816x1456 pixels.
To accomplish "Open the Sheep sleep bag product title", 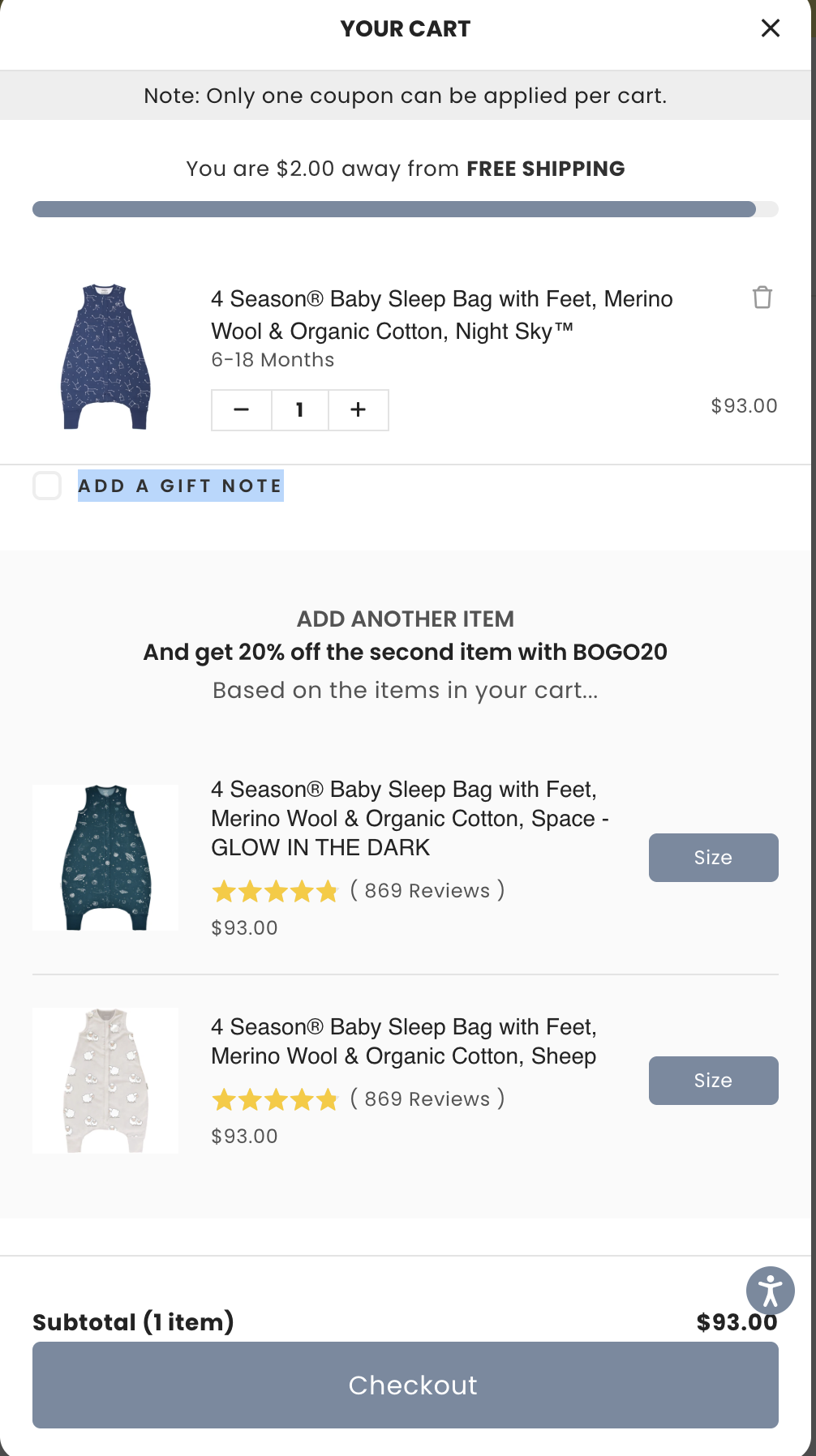I will pyautogui.click(x=403, y=1041).
